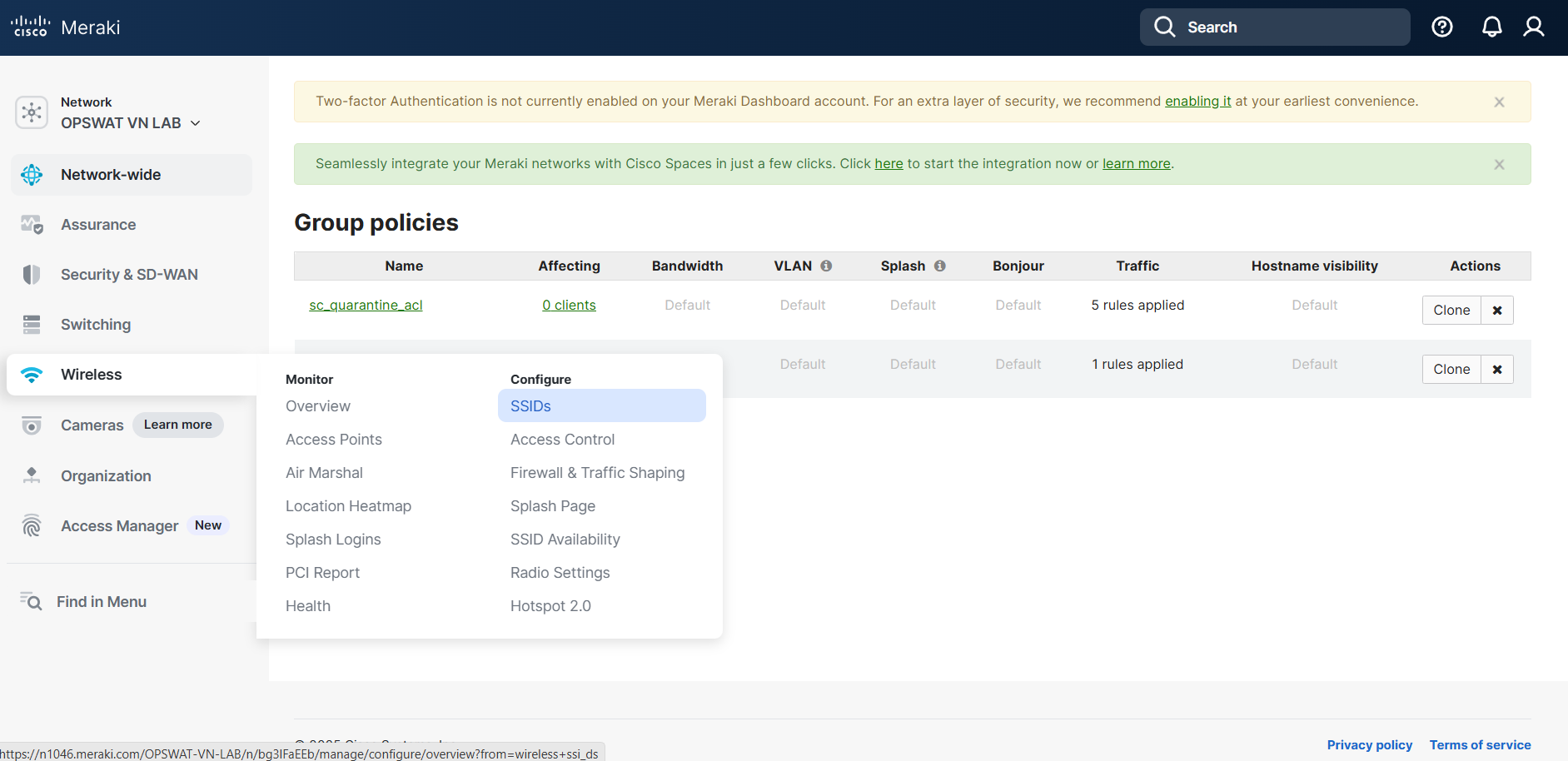This screenshot has width=1568, height=761.
Task: Click the Assurance sidebar icon
Action: pos(32,225)
